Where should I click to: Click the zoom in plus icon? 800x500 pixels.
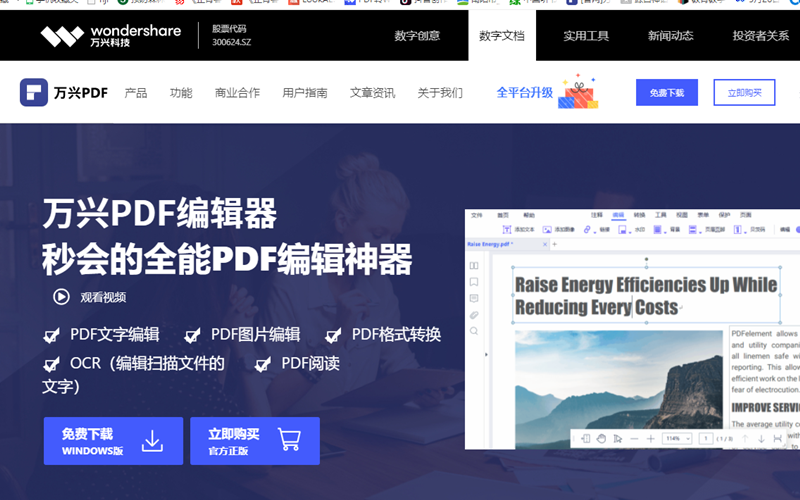[x=650, y=438]
